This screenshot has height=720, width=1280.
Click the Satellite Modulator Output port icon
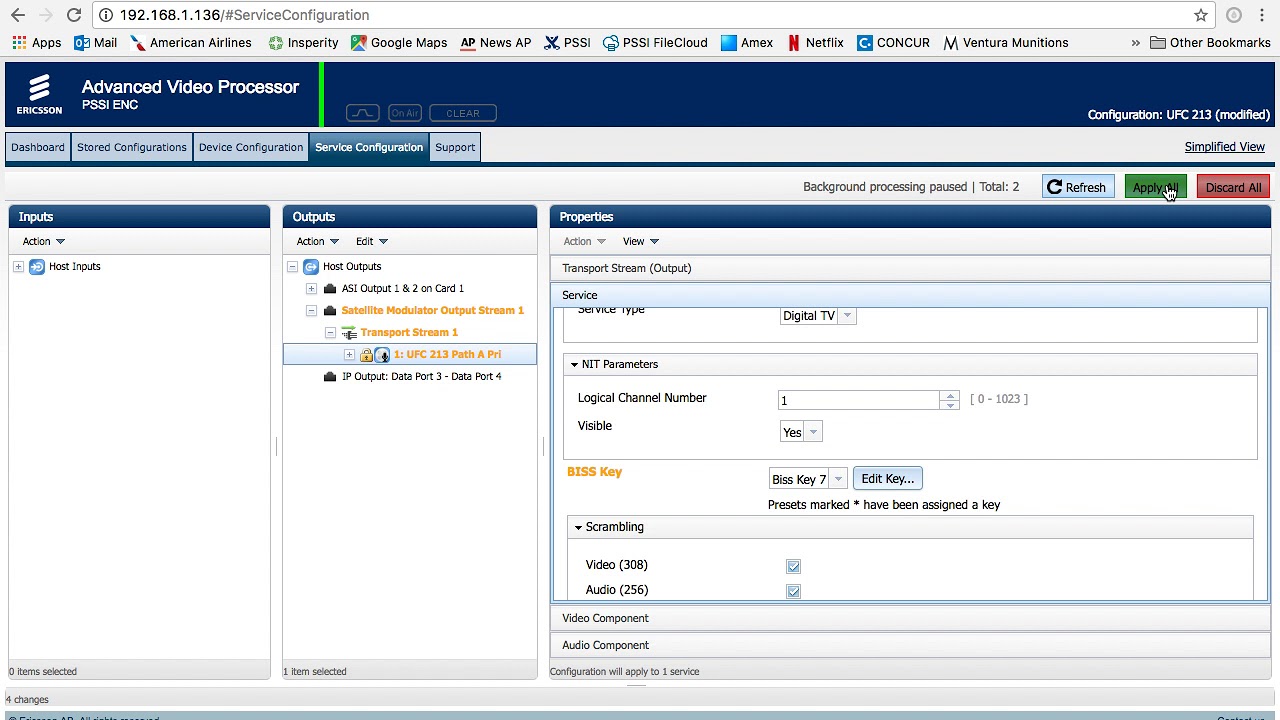tap(330, 311)
